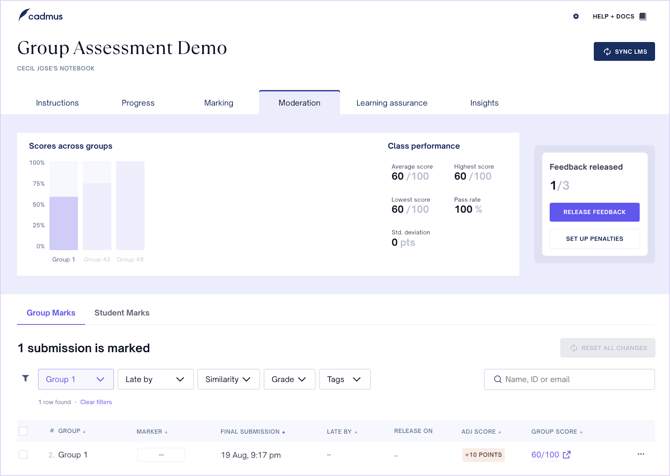Expand the Tags filter dropdown
Screen dimensions: 670x476
tap(344, 379)
